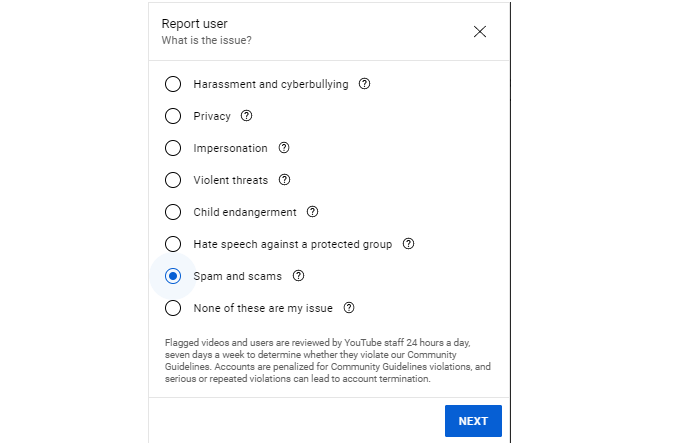Viewport: 700px width, 443px height.
Task: Open help tooltip for Impersonation
Action: pos(284,148)
